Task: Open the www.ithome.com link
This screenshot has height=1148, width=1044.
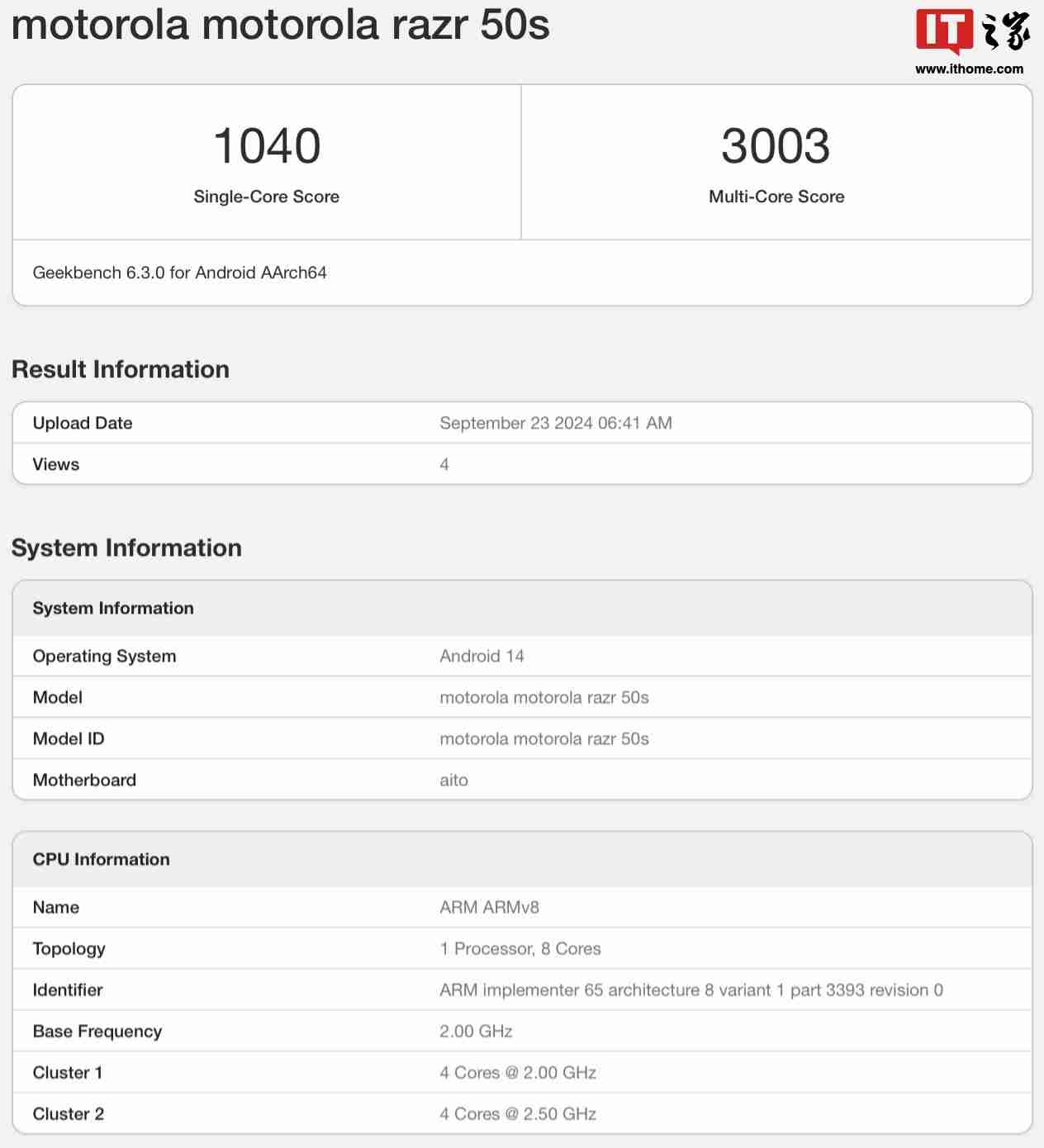Action: 967,69
